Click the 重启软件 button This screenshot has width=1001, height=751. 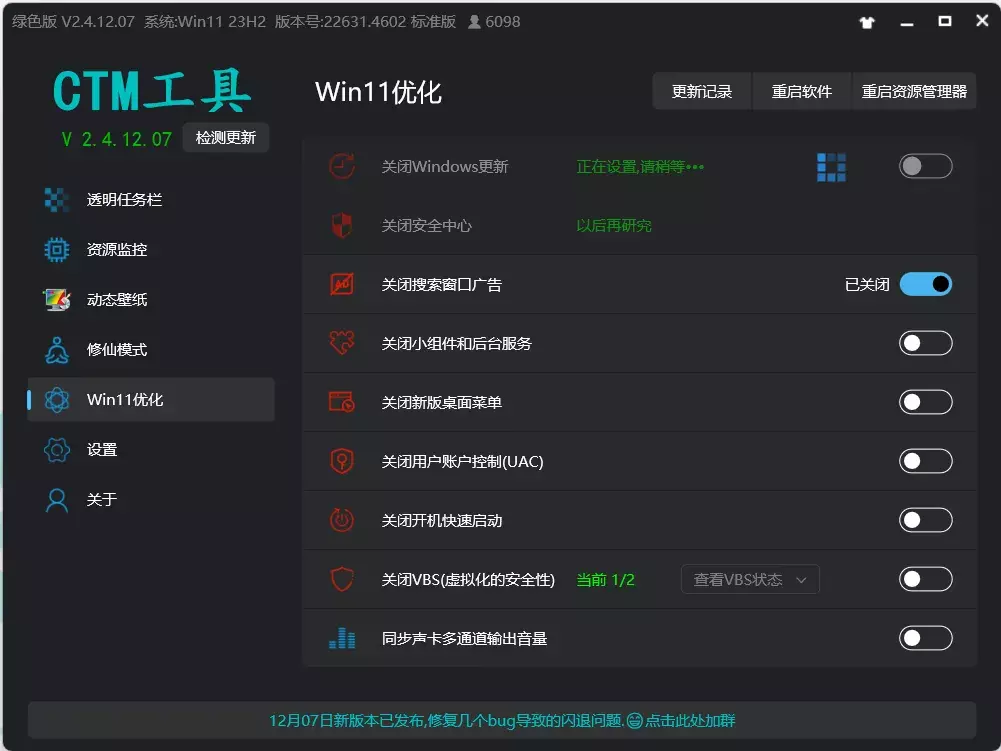tap(802, 91)
